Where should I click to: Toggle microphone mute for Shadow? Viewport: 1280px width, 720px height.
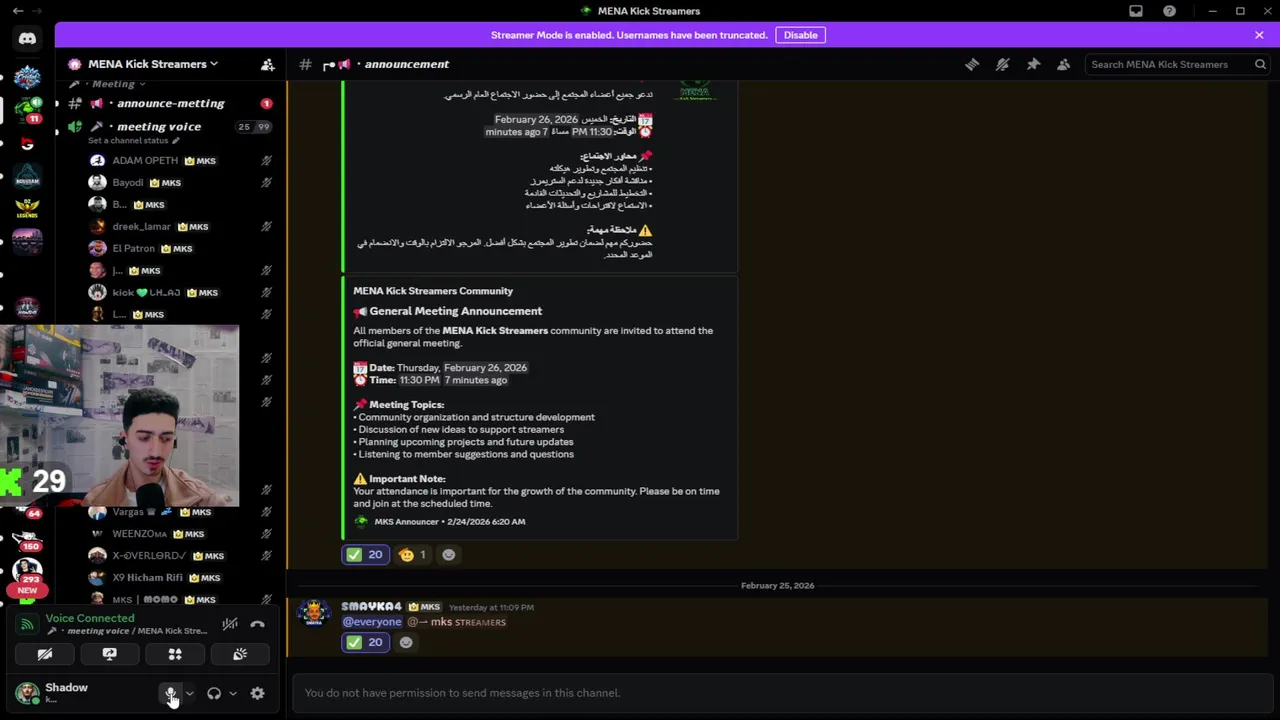click(x=170, y=693)
